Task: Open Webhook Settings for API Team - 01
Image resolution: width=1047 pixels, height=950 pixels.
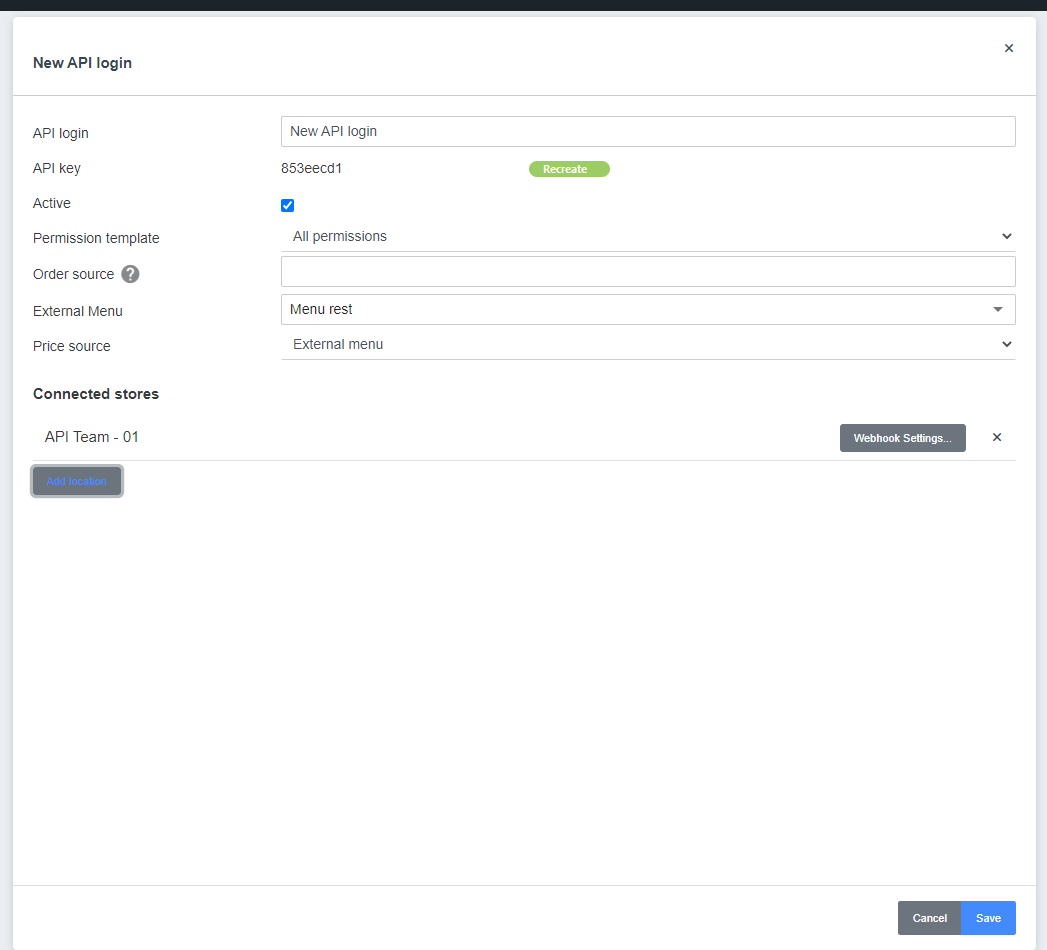Action: pos(902,438)
